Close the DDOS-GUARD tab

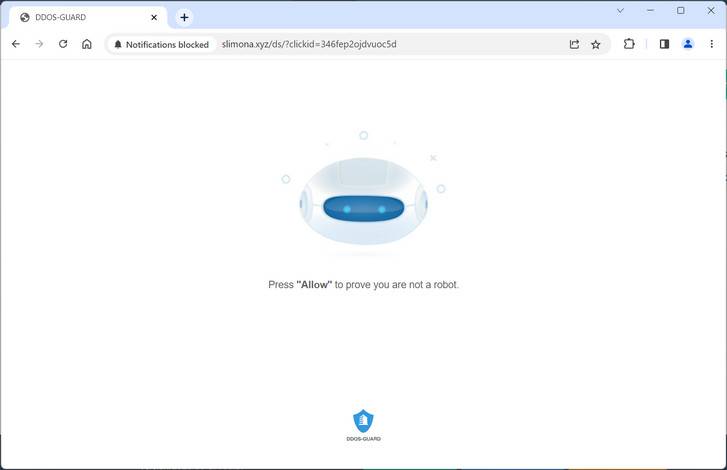coord(154,18)
